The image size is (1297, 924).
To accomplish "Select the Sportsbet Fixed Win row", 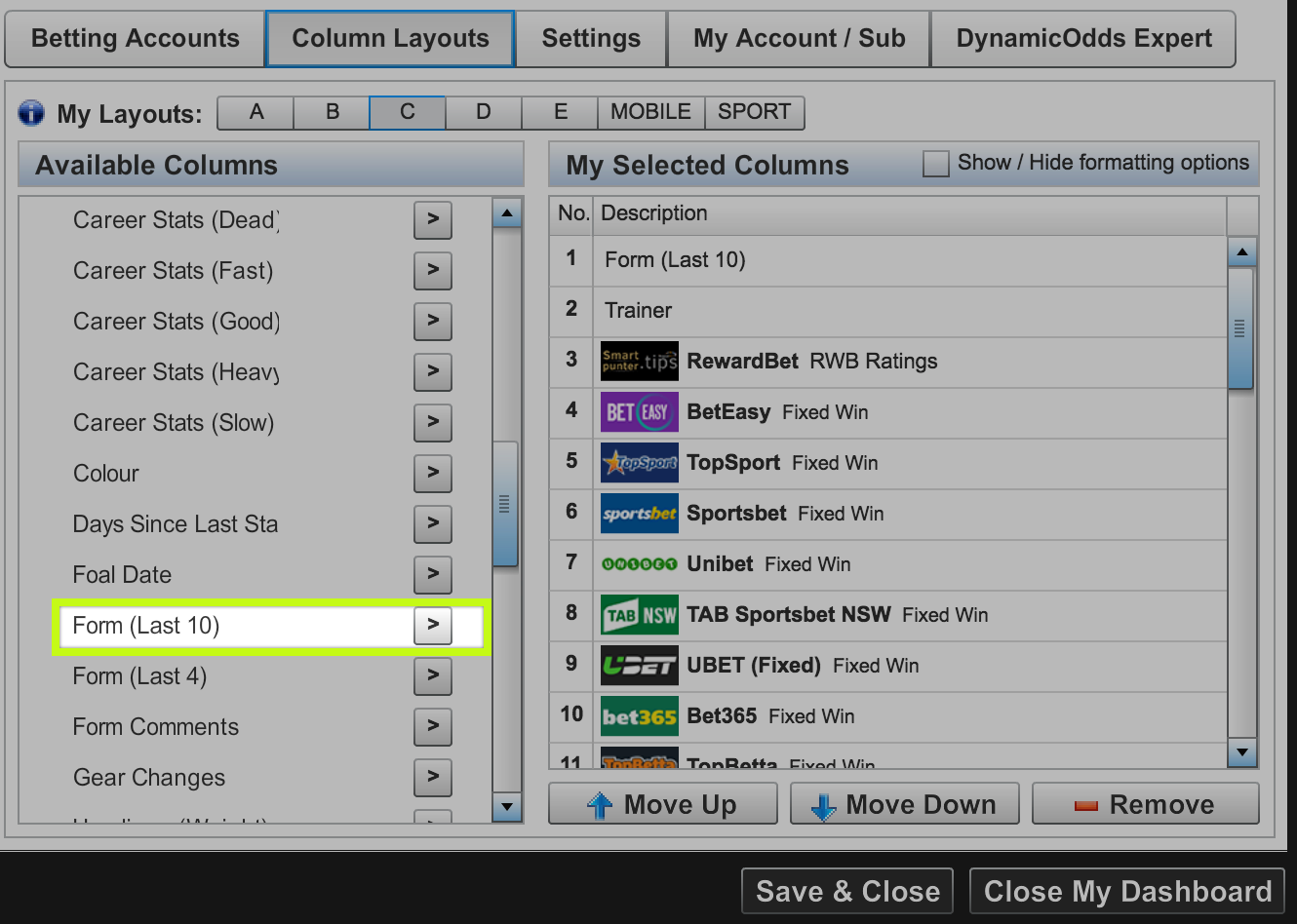I will [888, 514].
